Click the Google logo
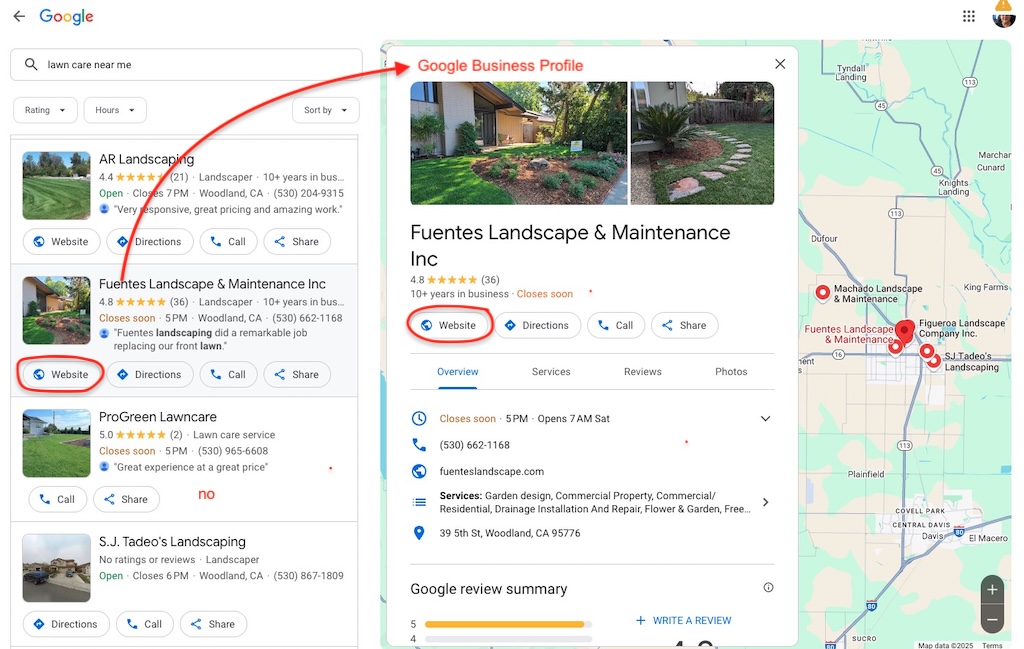The width and height of the screenshot is (1024, 649). 67,16
